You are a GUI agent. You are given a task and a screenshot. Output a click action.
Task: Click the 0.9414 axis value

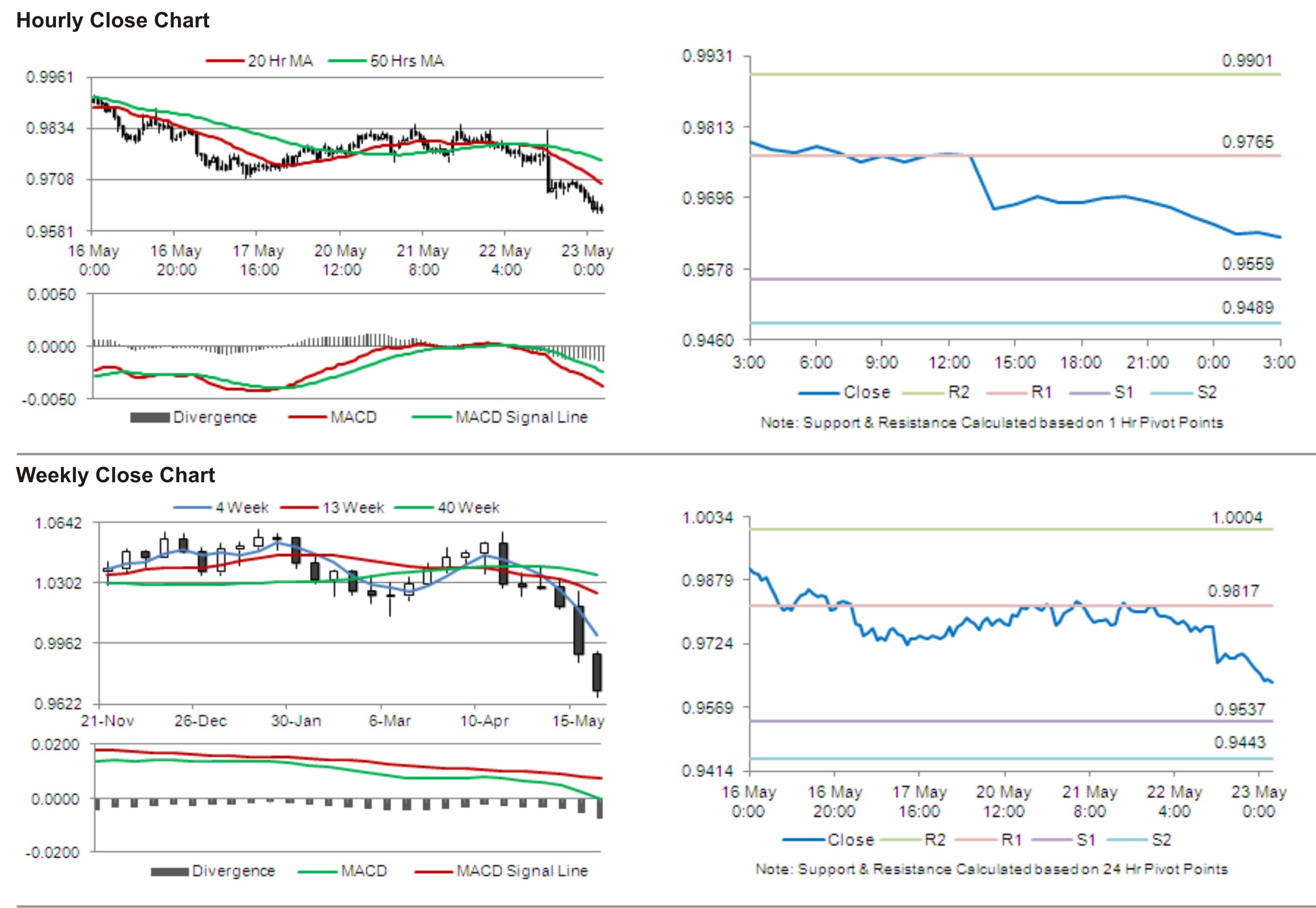coord(708,771)
